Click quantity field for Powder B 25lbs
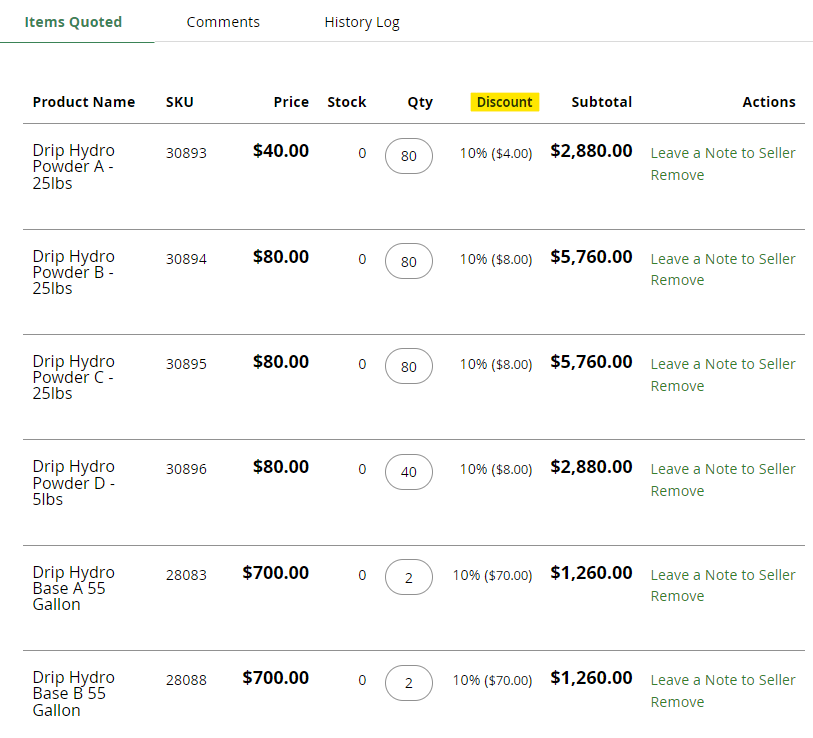The width and height of the screenshot is (813, 738). (409, 261)
